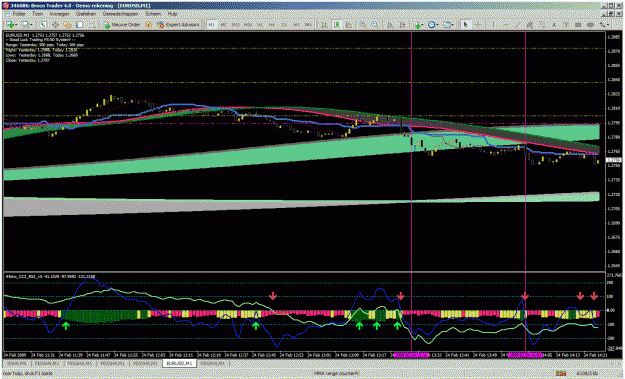Image resolution: width=625 pixels, height=379 pixels.
Task: Open the Invoegen menu
Action: pyautogui.click(x=59, y=14)
